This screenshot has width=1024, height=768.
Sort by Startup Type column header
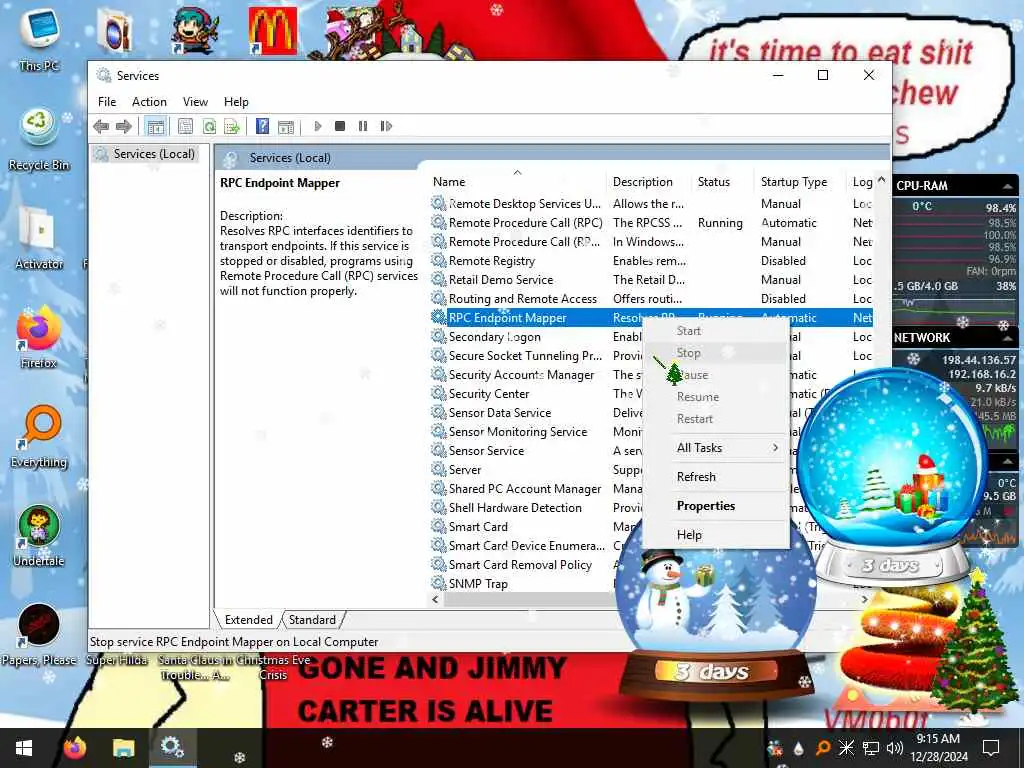(x=801, y=182)
